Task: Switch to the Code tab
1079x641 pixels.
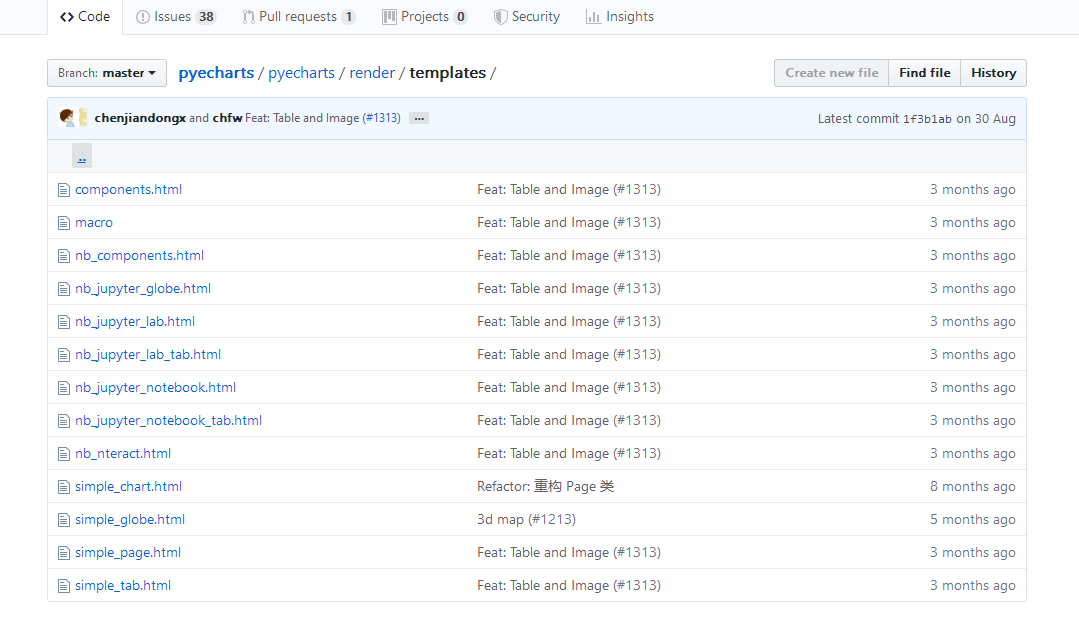Action: (x=85, y=17)
